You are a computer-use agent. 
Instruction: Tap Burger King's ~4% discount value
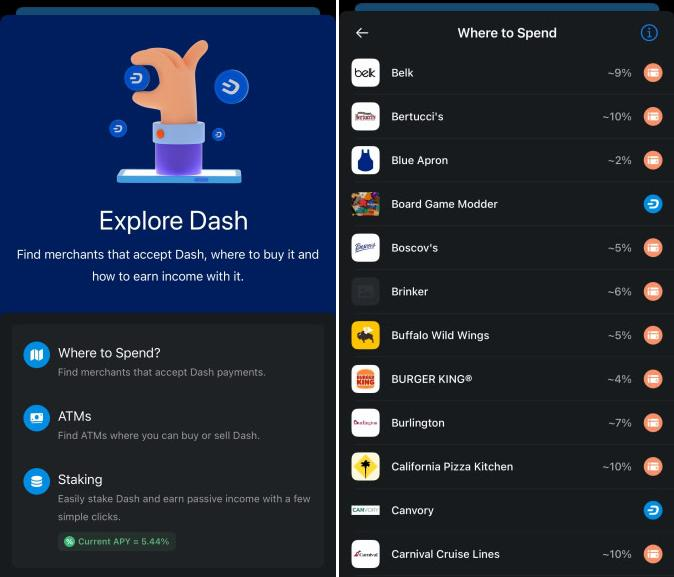click(619, 379)
